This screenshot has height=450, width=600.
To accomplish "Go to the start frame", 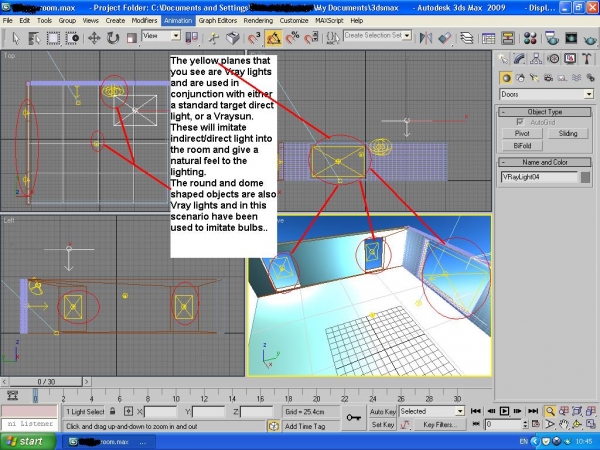I will point(476,411).
